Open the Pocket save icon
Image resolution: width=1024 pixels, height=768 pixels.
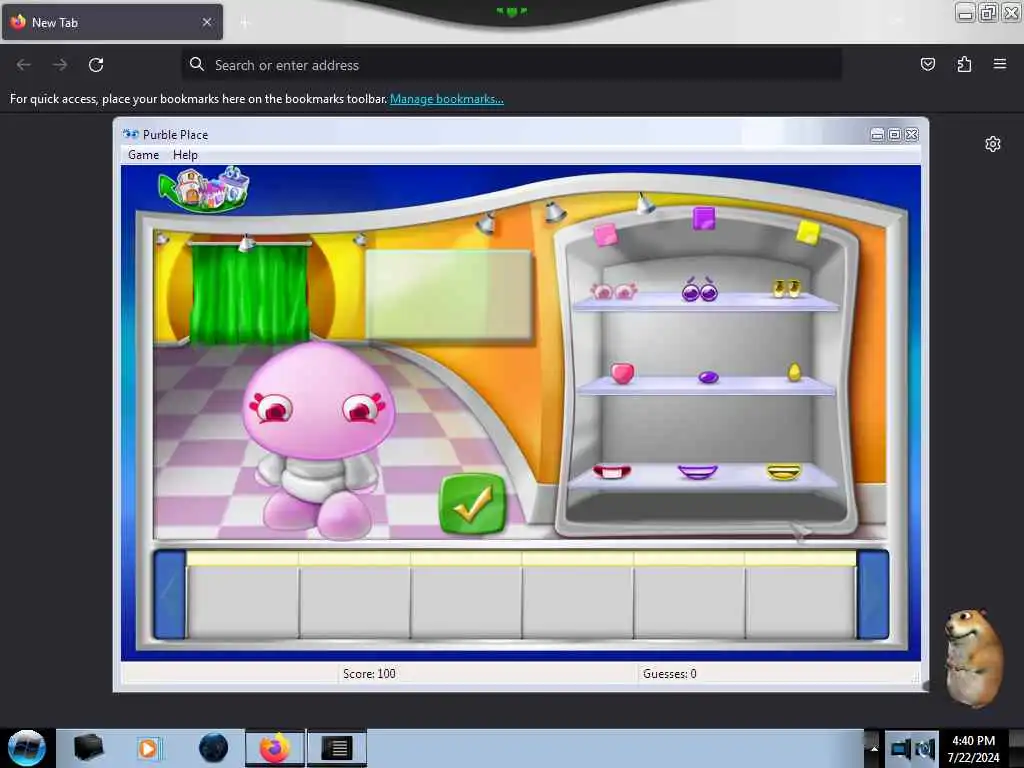tap(928, 64)
